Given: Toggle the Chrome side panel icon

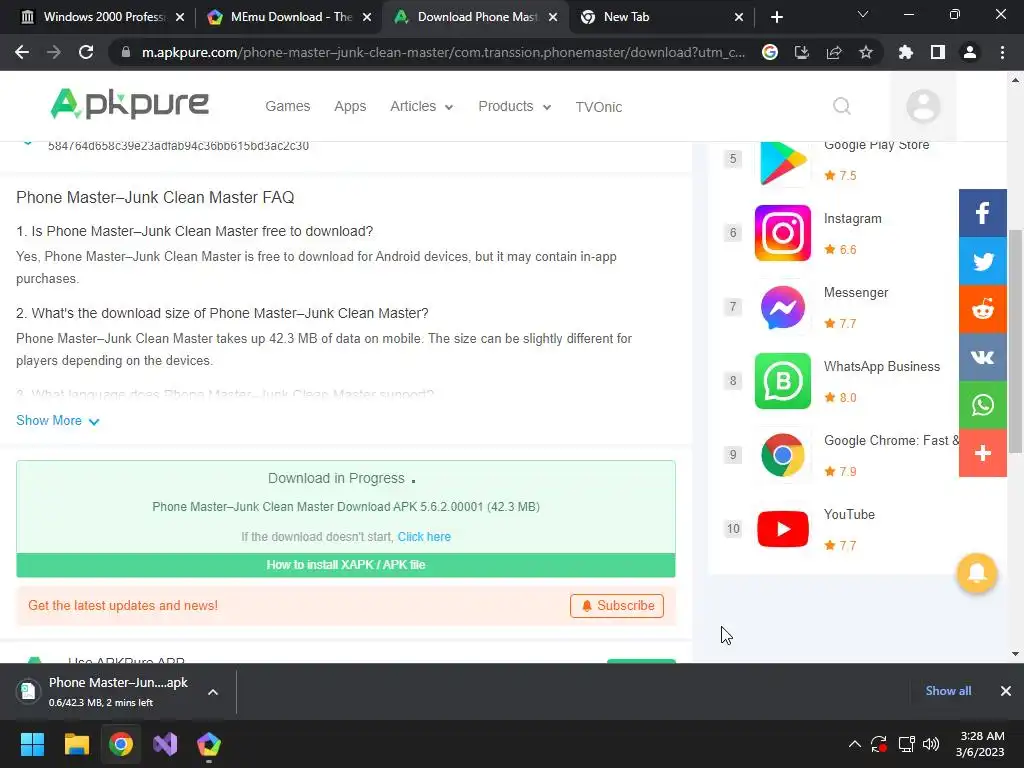Looking at the screenshot, I should point(937,52).
